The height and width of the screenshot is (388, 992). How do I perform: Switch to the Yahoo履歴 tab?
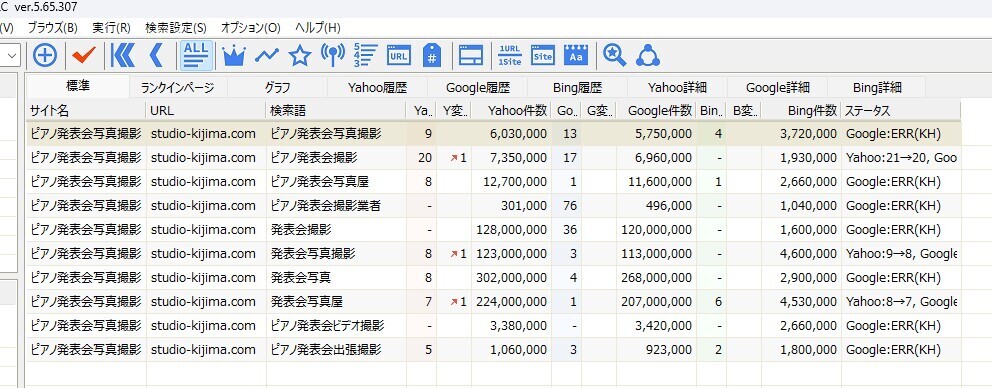378,88
